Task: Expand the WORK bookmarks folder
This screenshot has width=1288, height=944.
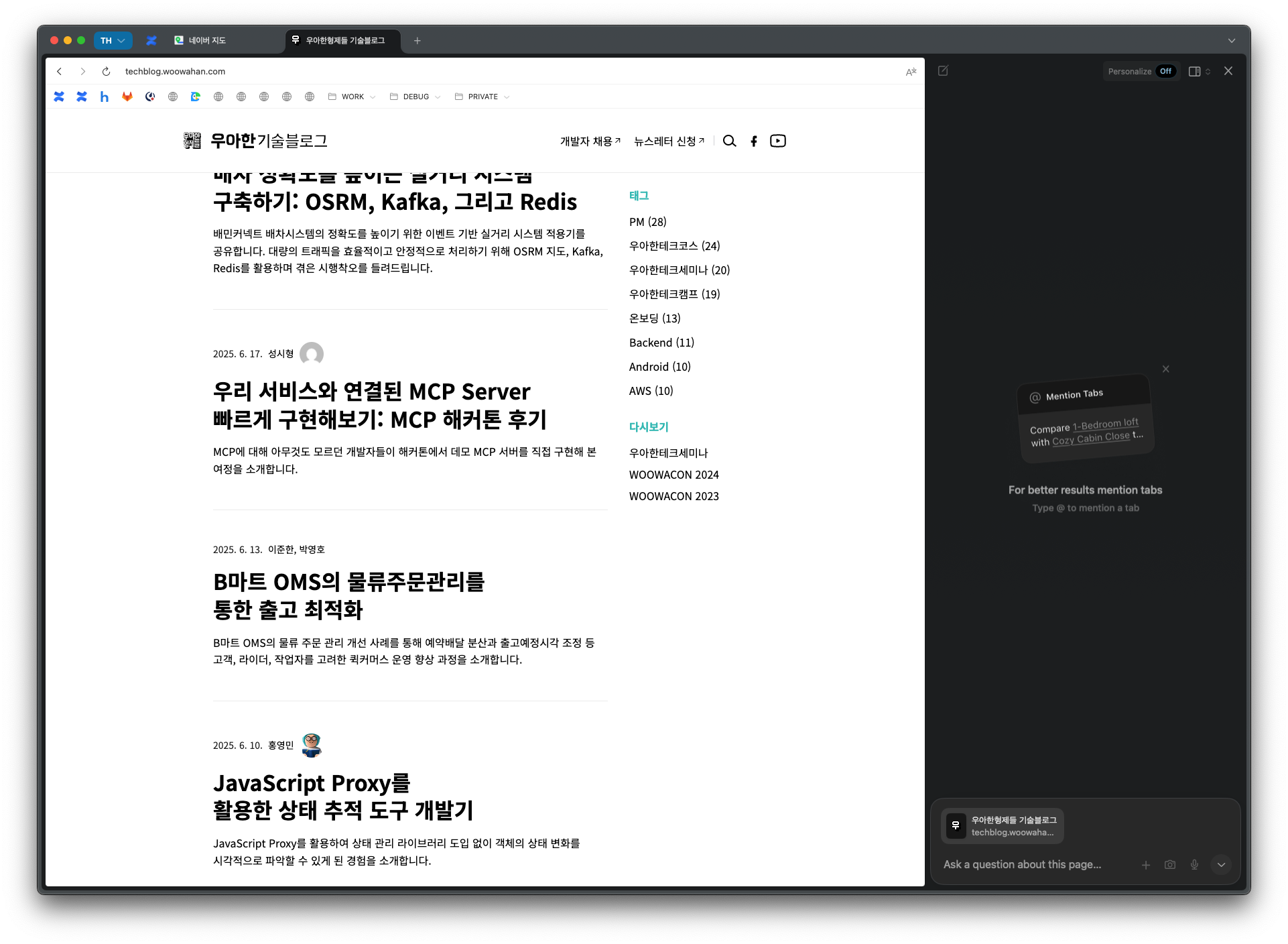Action: click(352, 97)
